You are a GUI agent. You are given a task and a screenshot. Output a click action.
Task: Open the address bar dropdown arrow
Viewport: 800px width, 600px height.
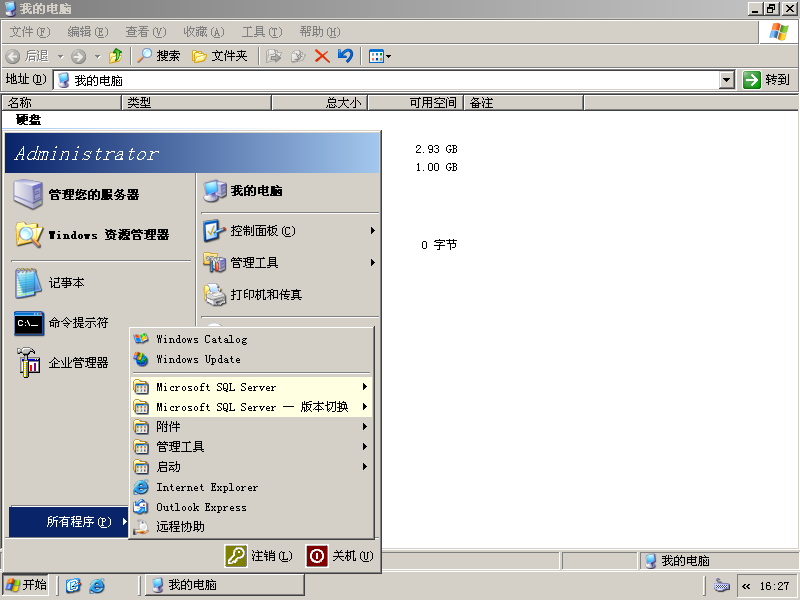click(727, 80)
